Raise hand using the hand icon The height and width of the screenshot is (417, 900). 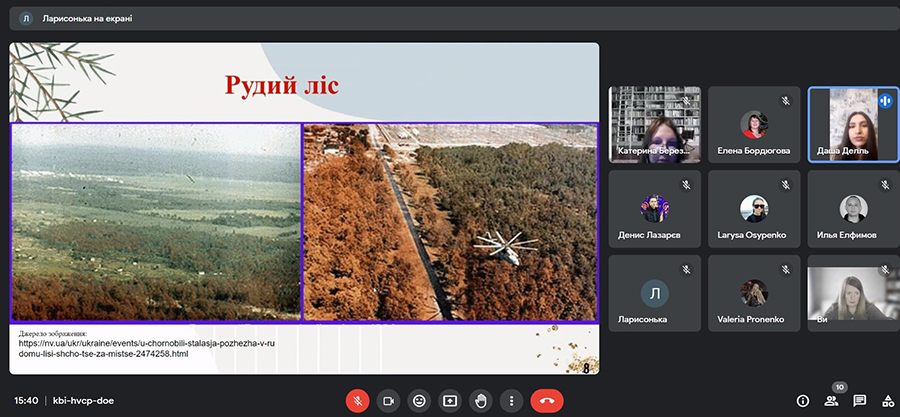point(481,401)
